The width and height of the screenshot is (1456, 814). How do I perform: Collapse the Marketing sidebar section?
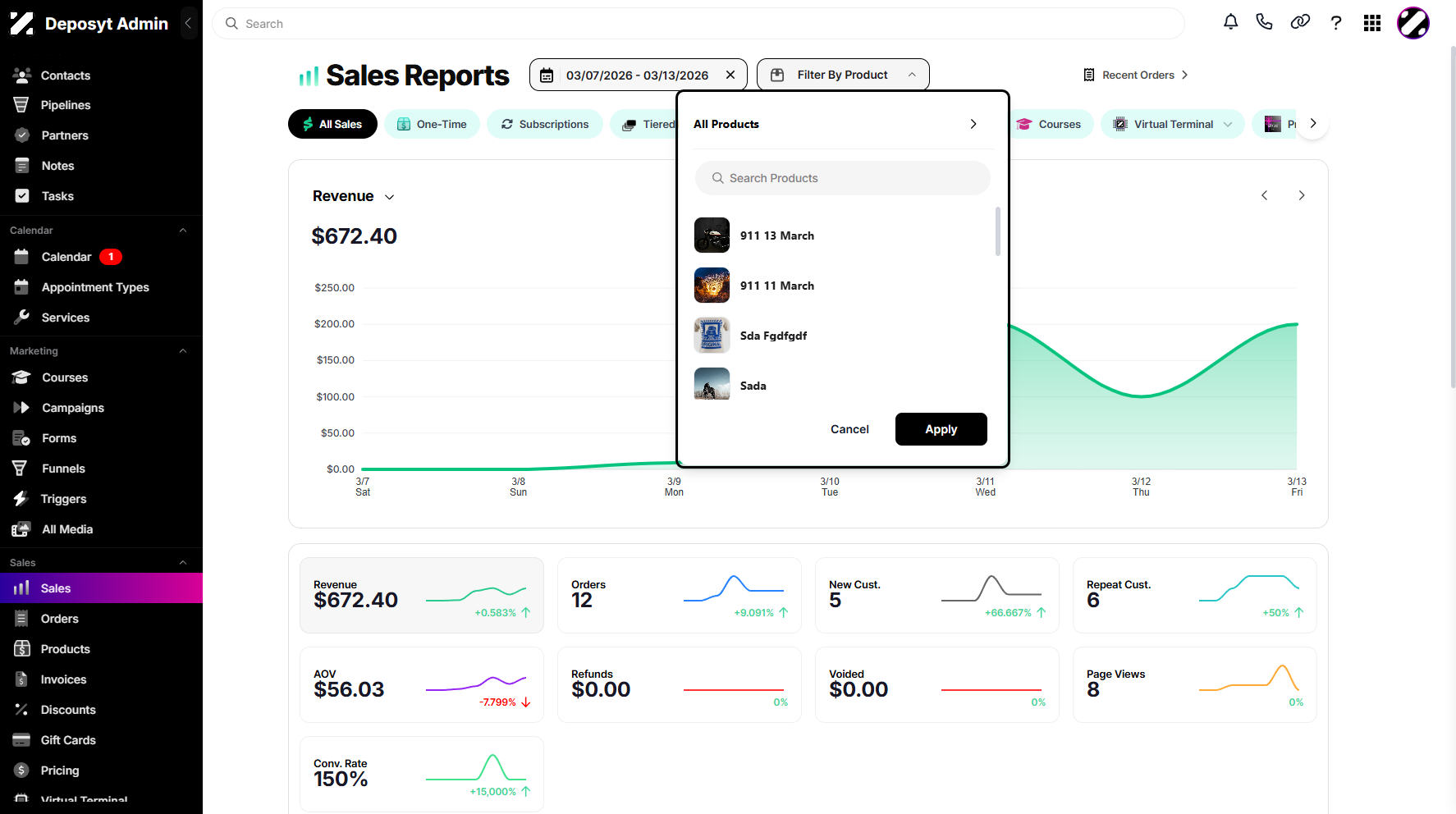[183, 351]
